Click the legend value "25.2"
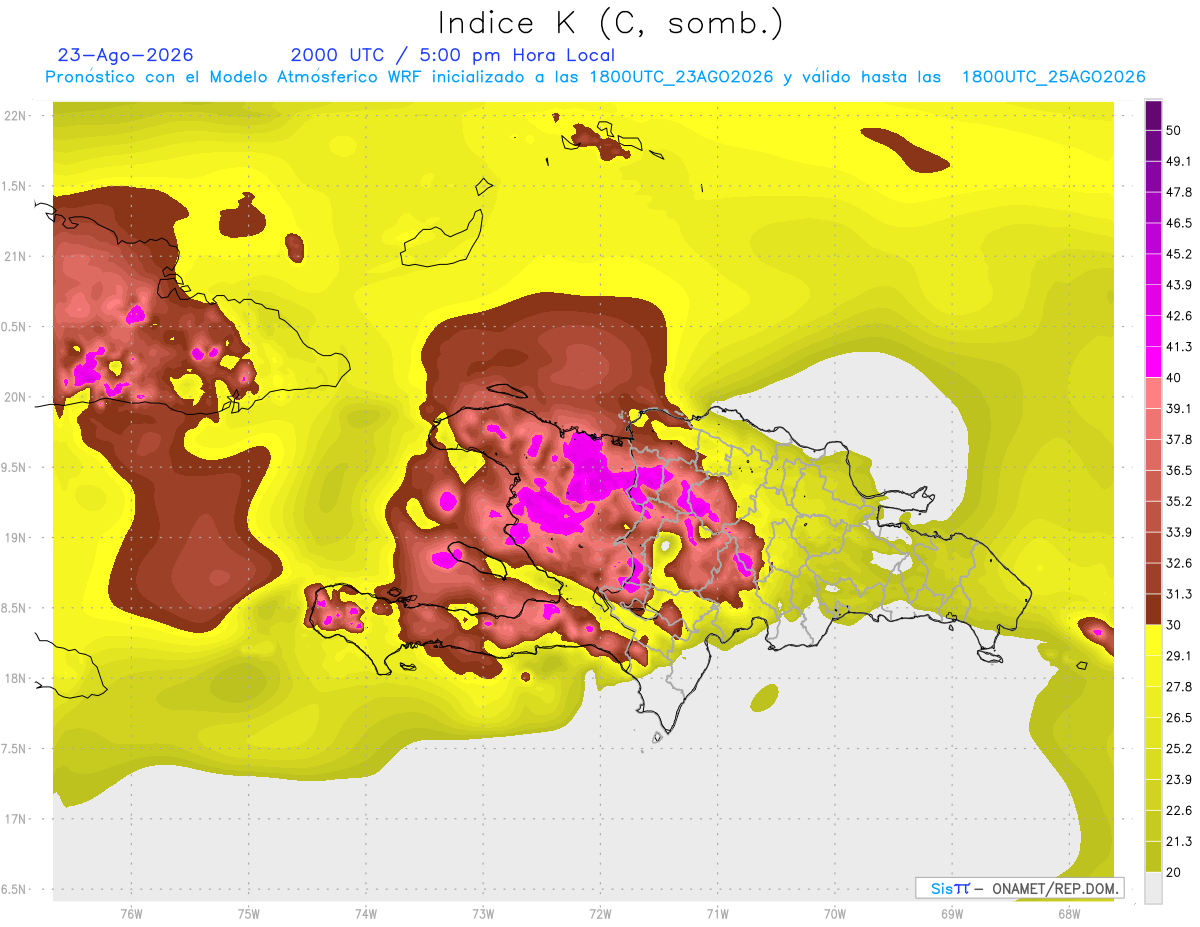 tap(1179, 748)
